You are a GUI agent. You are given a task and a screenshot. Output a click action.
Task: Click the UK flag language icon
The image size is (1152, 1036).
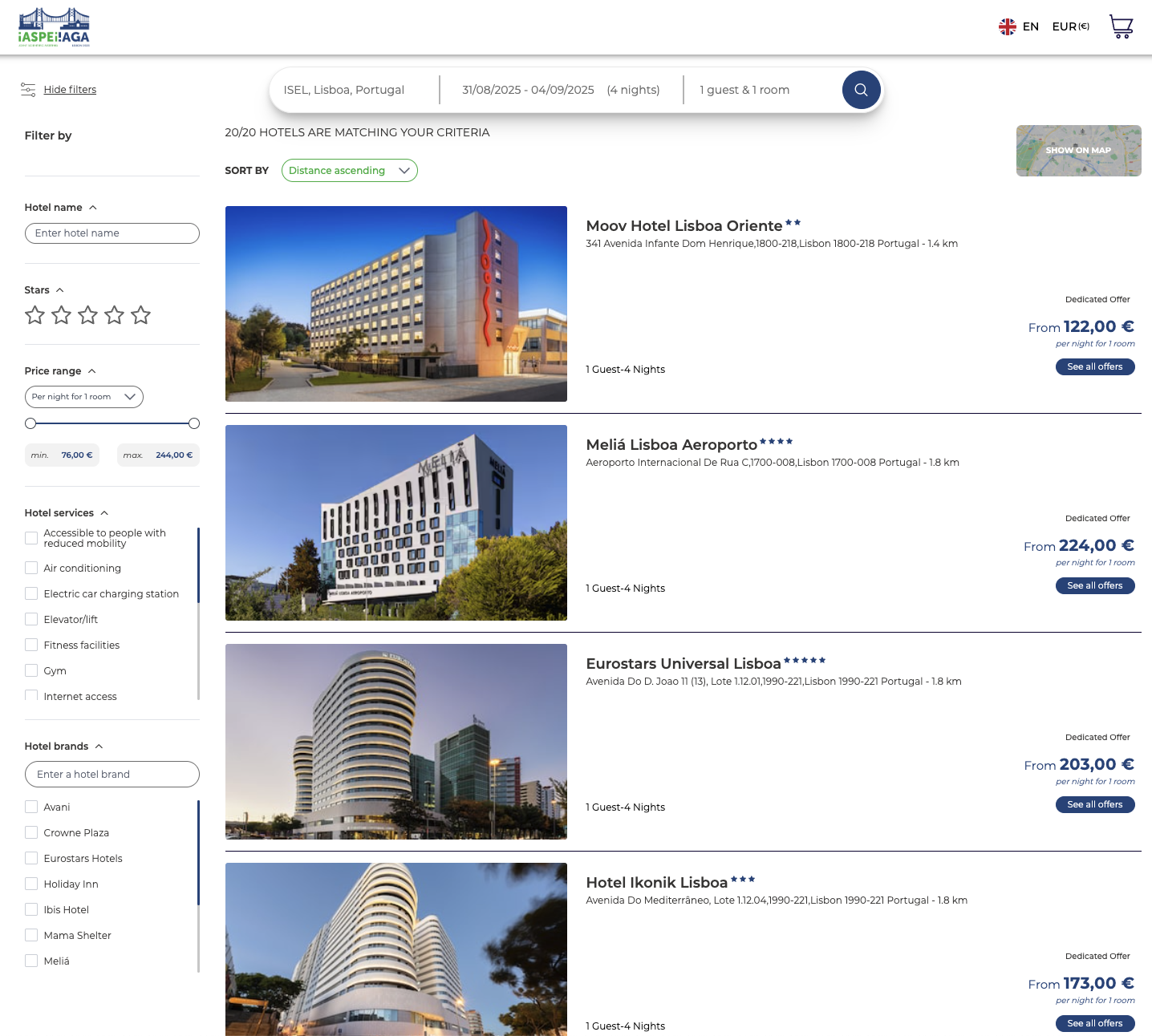click(1008, 26)
